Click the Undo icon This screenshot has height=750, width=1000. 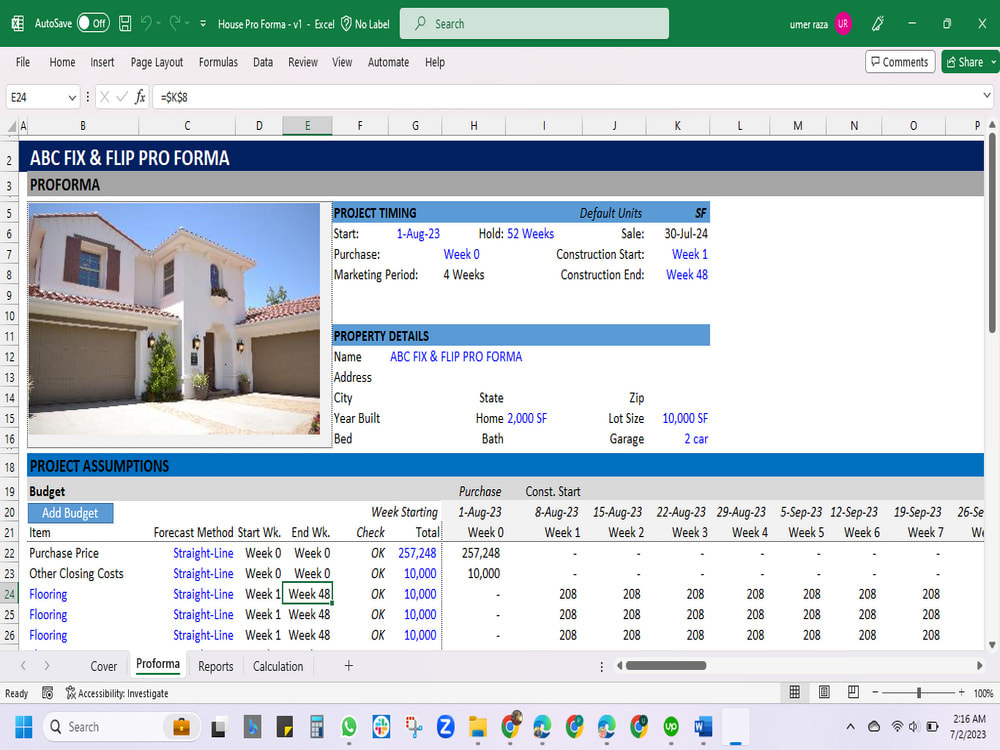[x=147, y=23]
